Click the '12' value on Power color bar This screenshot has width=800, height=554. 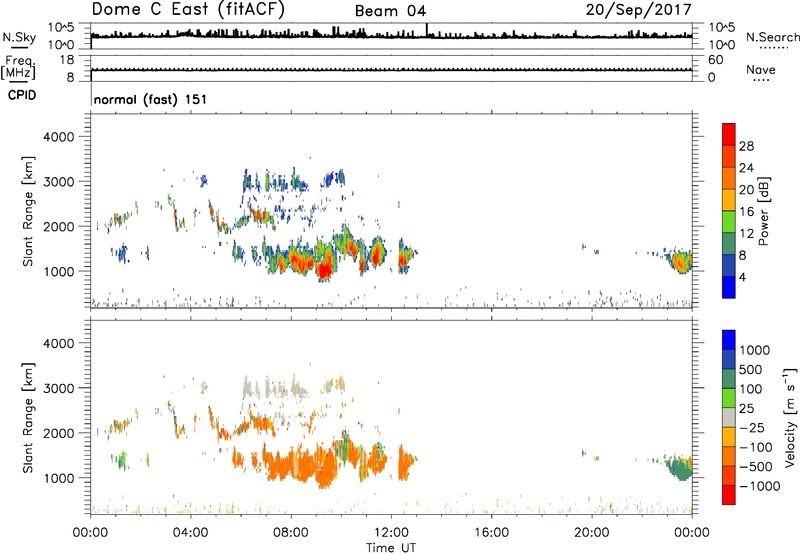click(746, 234)
